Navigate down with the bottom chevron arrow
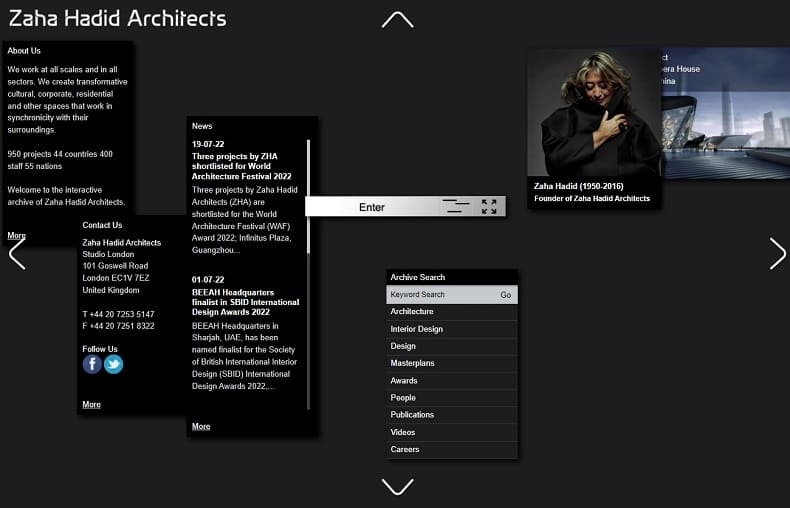 398,486
